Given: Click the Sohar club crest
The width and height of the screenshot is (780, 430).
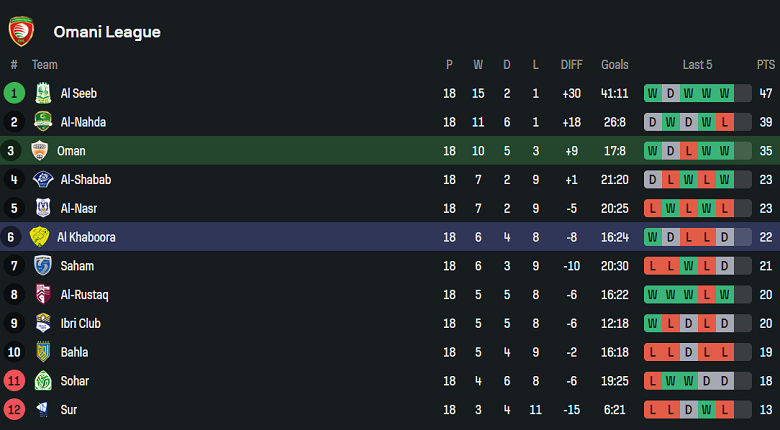Looking at the screenshot, I should (43, 381).
